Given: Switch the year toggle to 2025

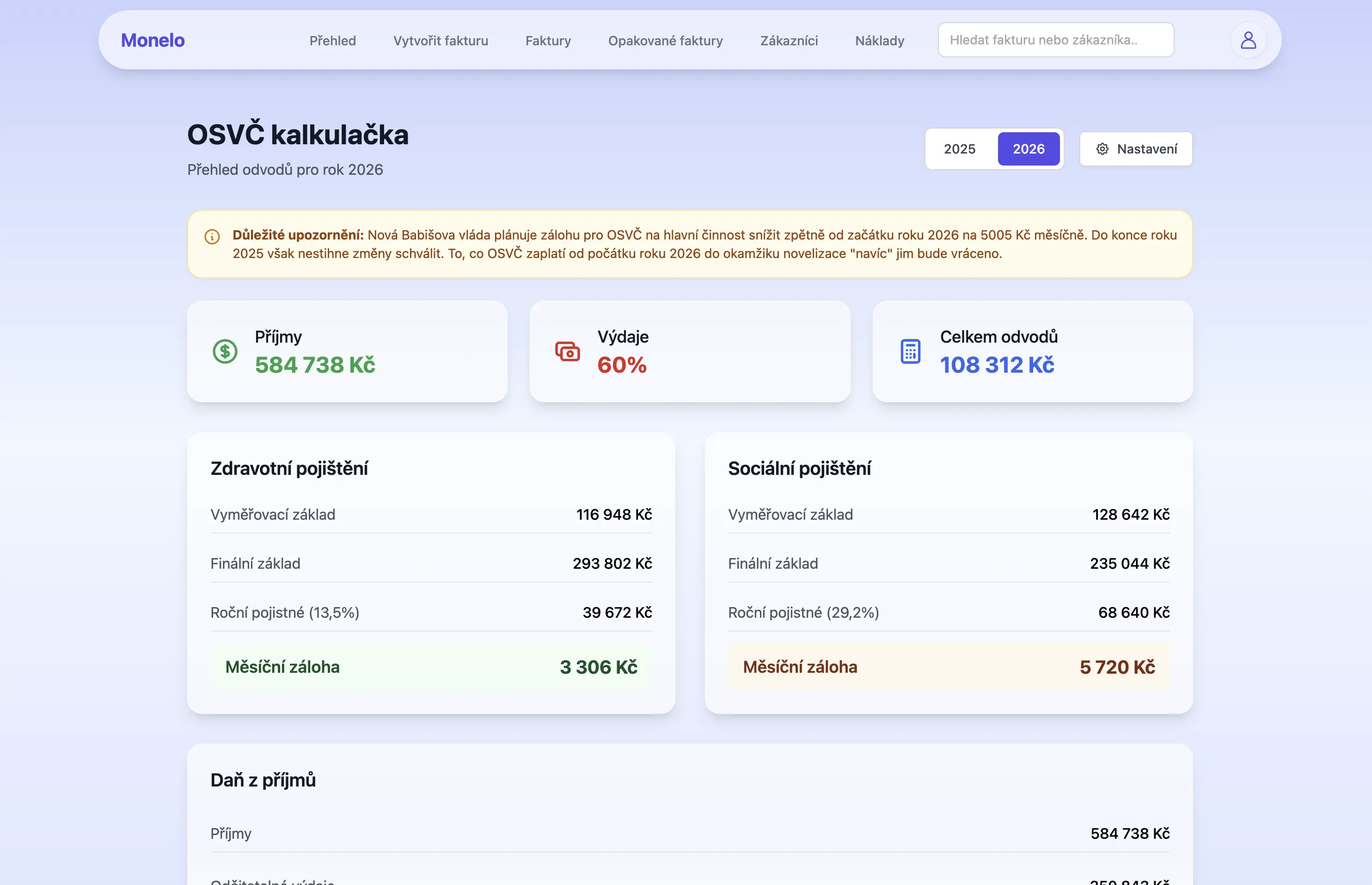Looking at the screenshot, I should click(960, 149).
